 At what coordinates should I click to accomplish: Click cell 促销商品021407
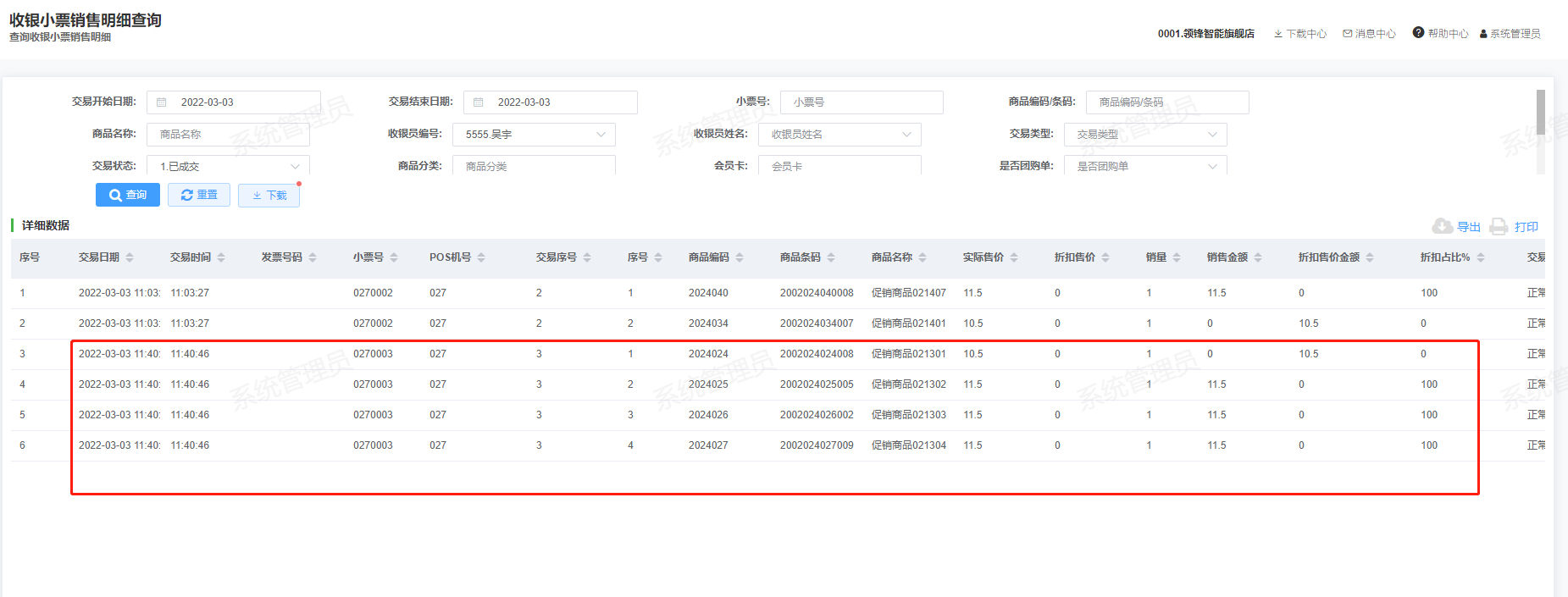click(x=909, y=293)
